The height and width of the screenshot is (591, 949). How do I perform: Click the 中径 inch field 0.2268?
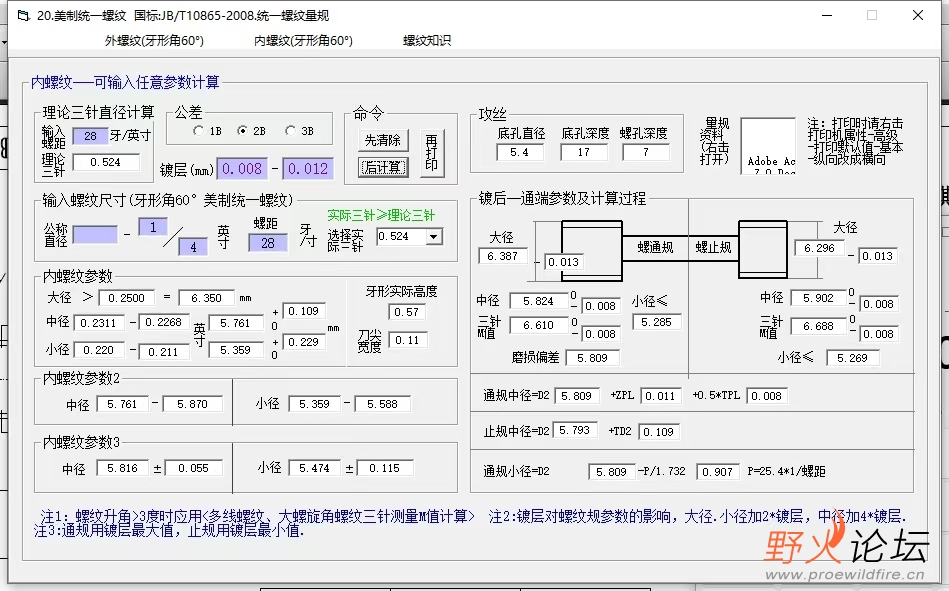163,322
